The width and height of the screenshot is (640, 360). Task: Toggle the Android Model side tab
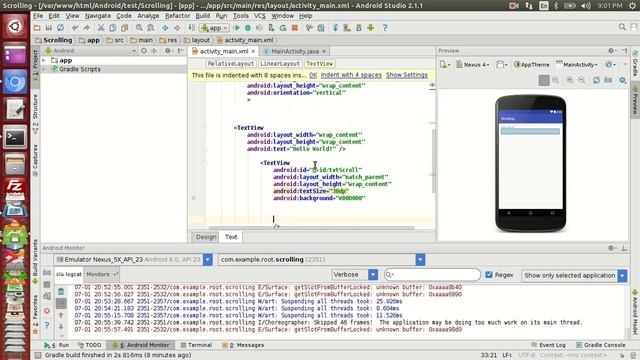point(635,313)
